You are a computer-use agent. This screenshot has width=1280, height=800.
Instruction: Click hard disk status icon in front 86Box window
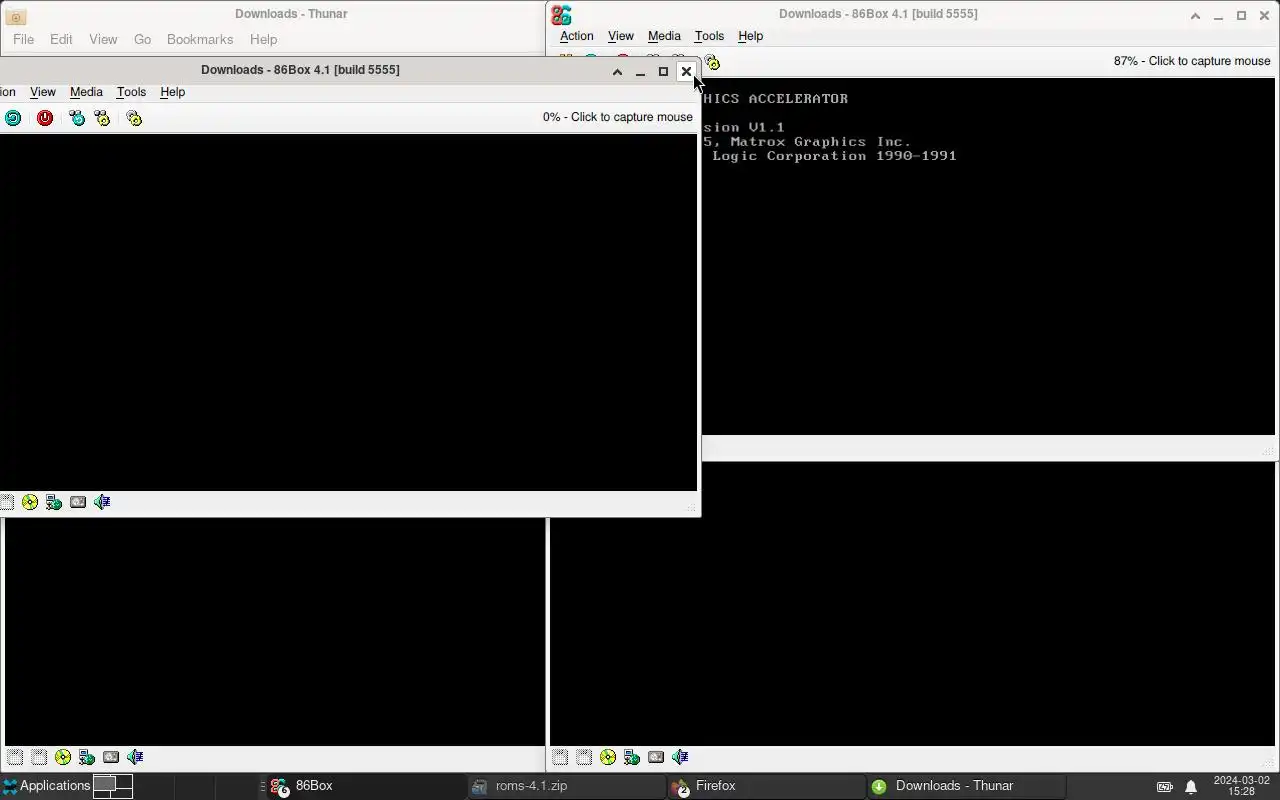pos(78,502)
